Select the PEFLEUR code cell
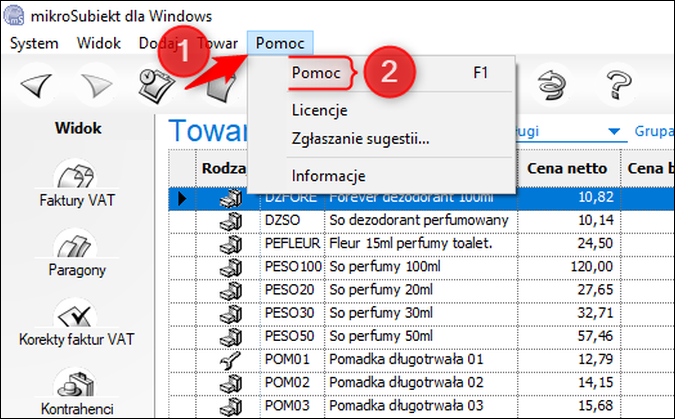This screenshot has width=675, height=419. click(292, 243)
